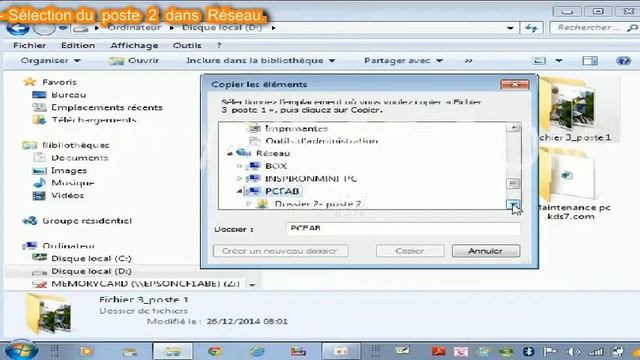Open the ? help menu

[x=219, y=45]
